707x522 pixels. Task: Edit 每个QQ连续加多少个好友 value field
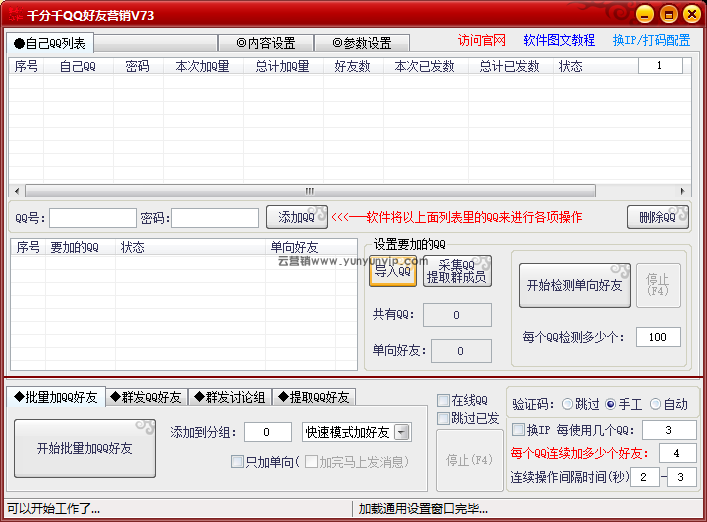click(x=677, y=453)
